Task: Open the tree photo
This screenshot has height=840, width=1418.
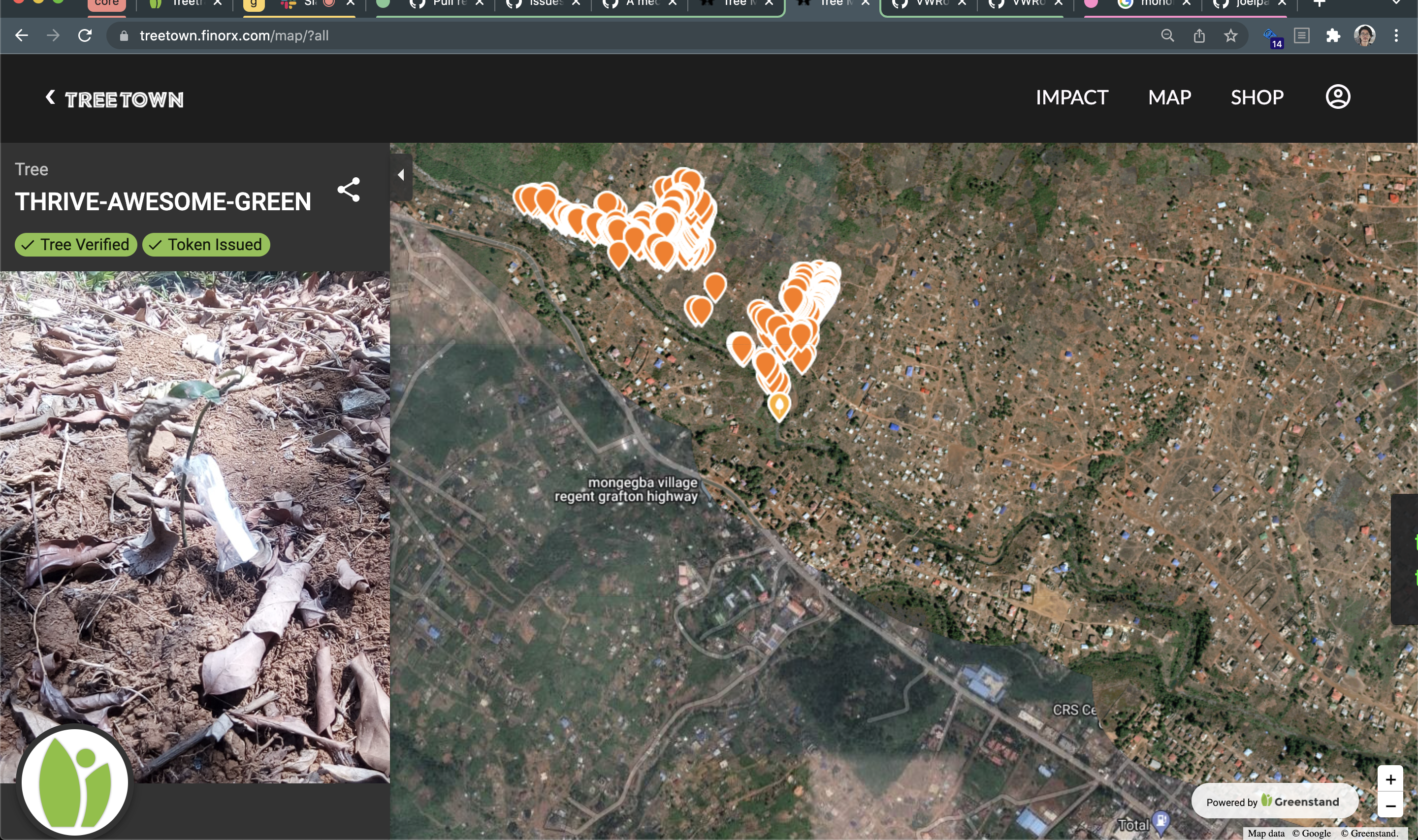Action: tap(194, 526)
